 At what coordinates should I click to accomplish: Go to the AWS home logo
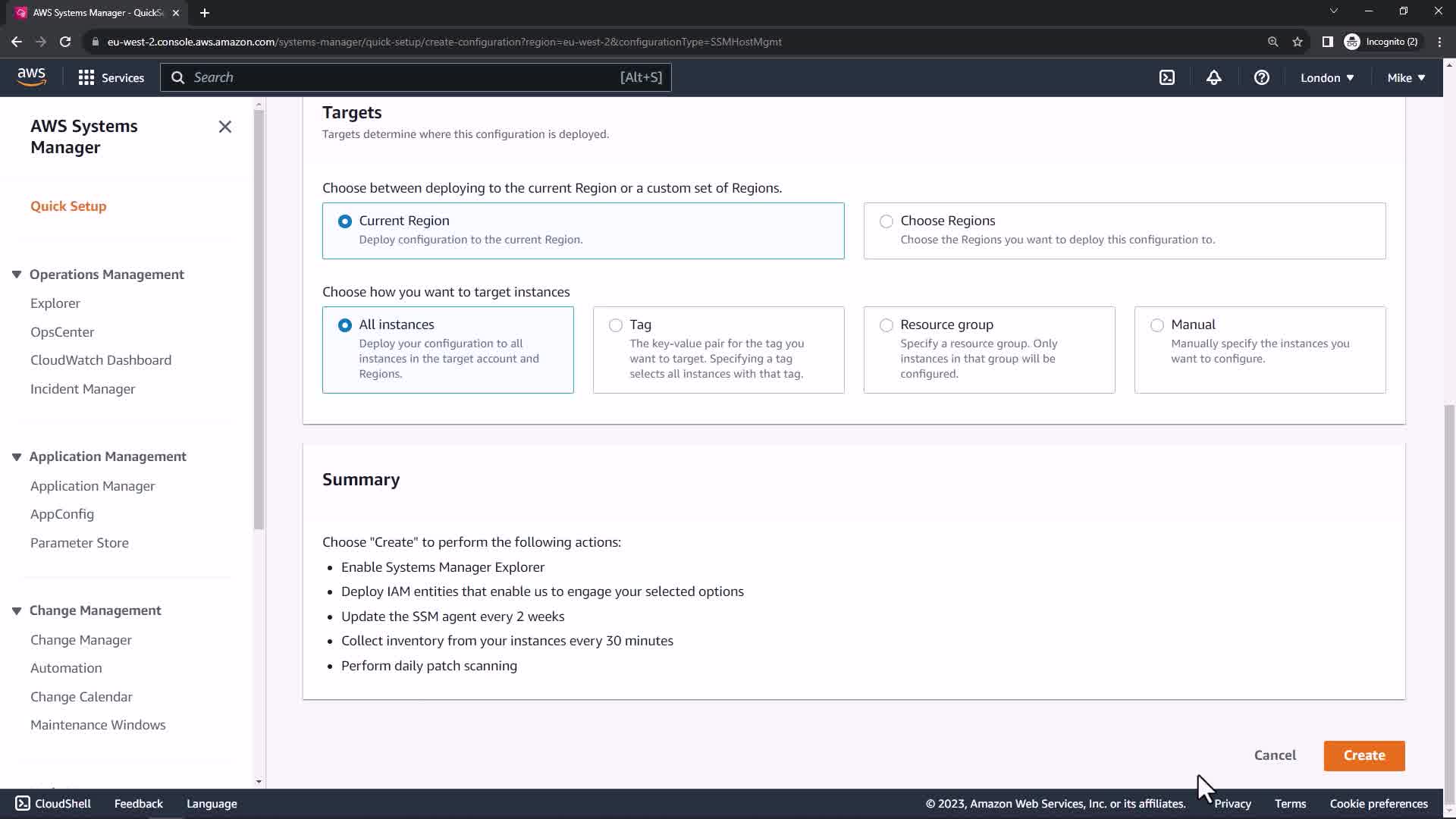click(x=31, y=77)
